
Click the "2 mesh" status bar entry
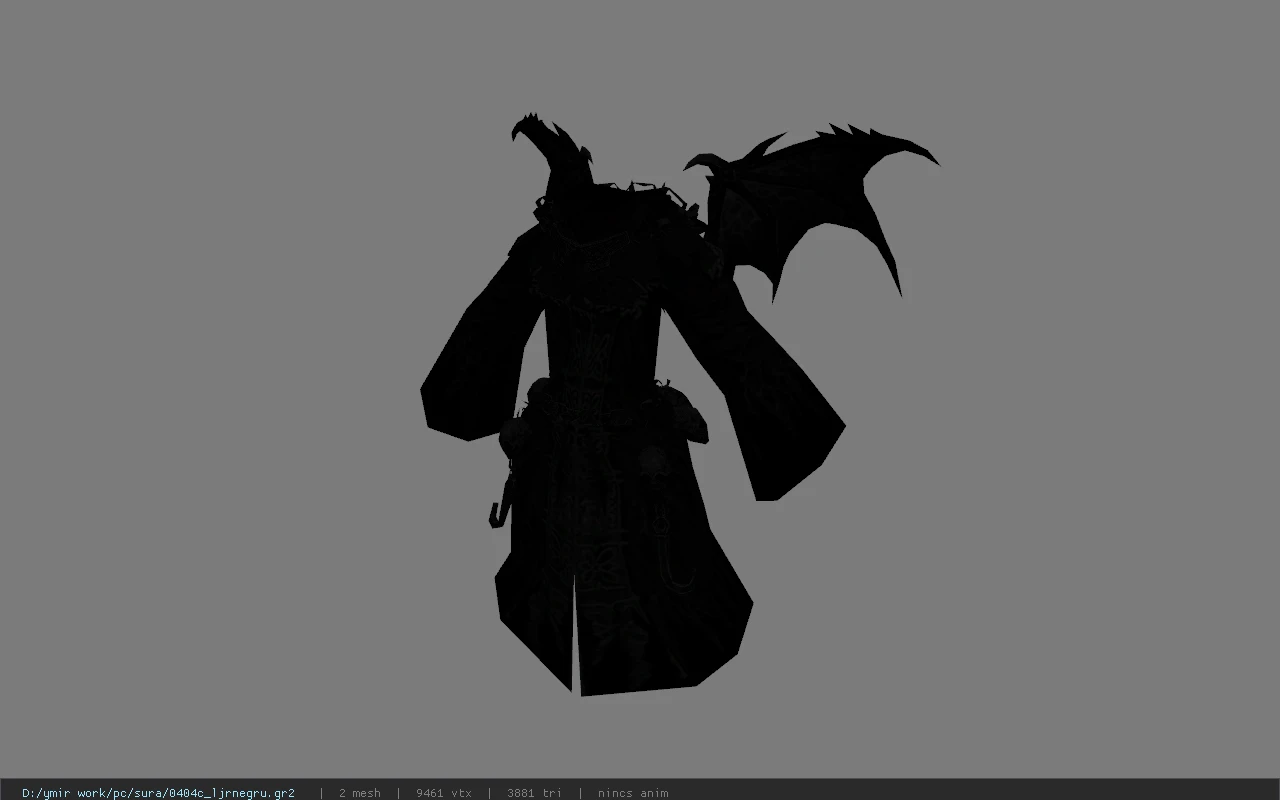360,793
